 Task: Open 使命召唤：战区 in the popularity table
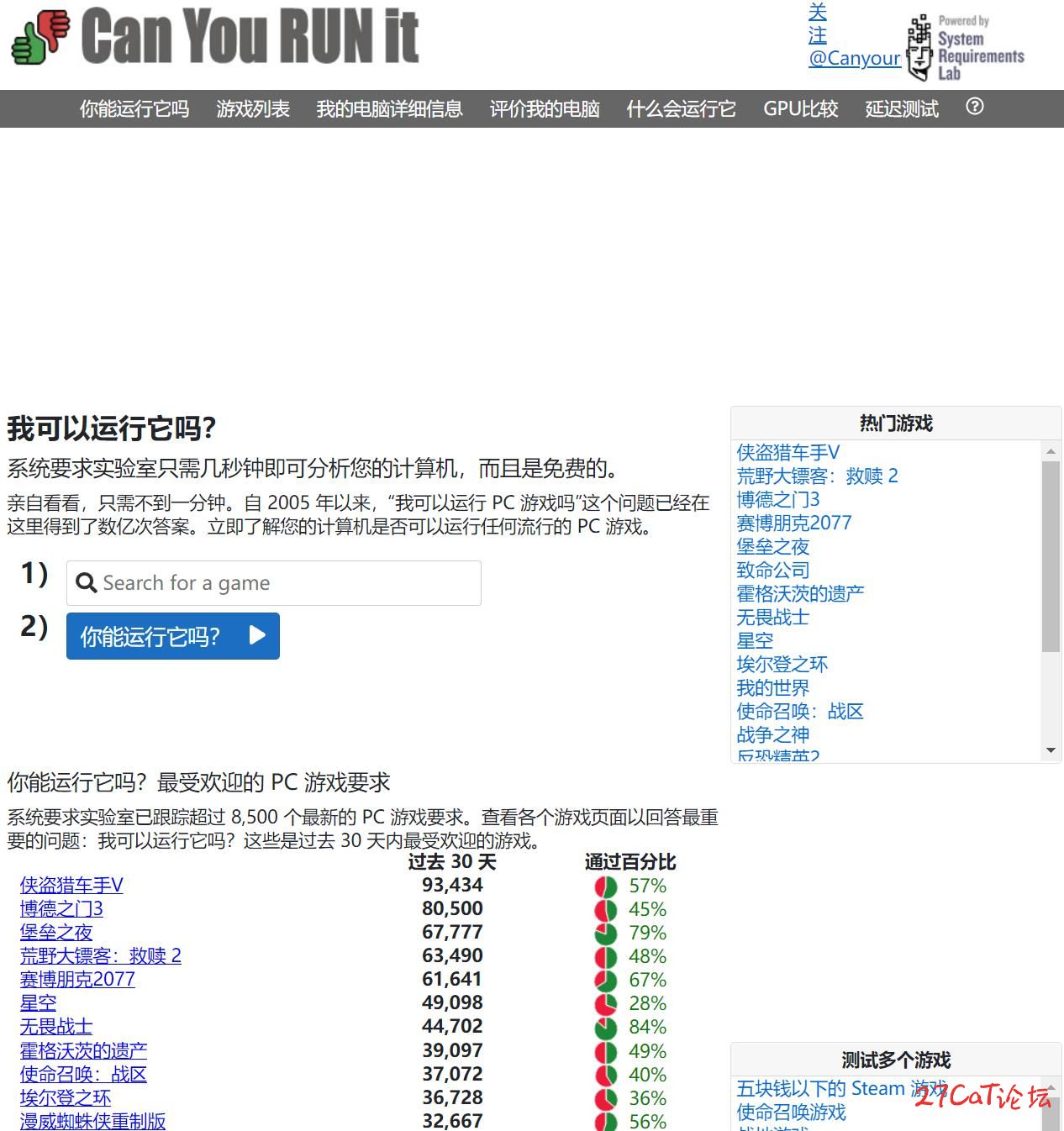point(83,1074)
